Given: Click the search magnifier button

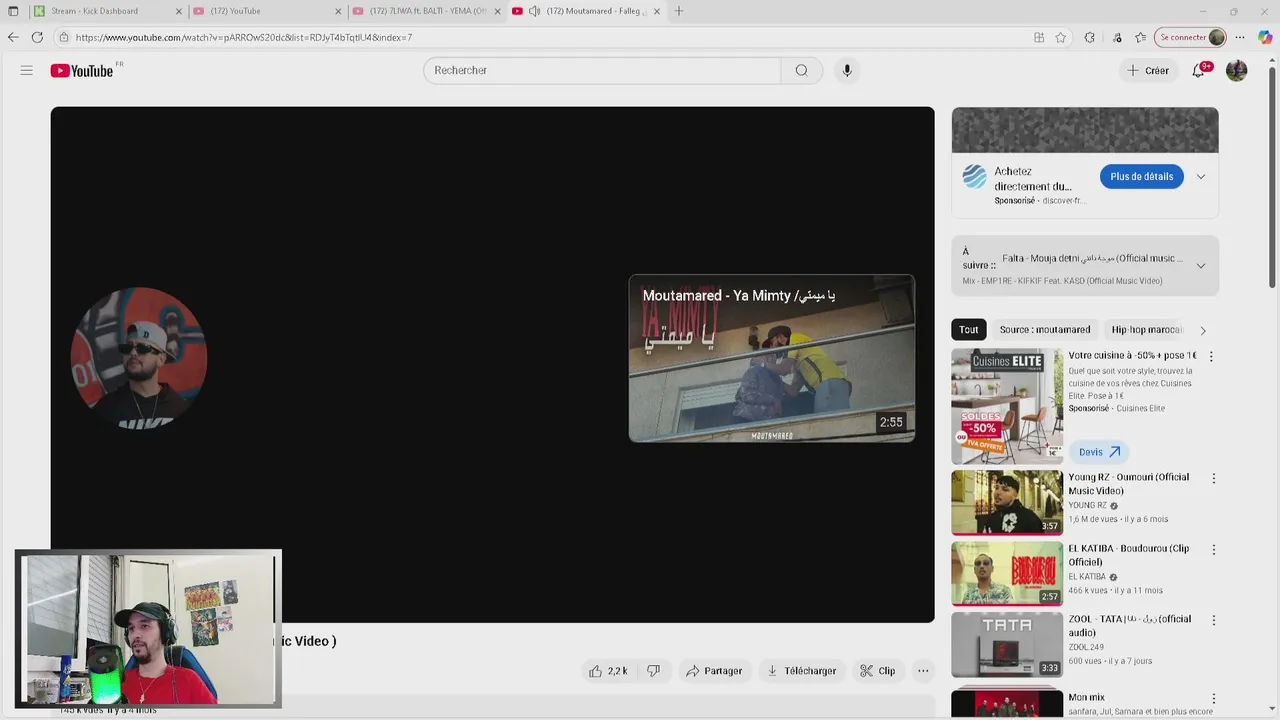Looking at the screenshot, I should click(x=801, y=70).
